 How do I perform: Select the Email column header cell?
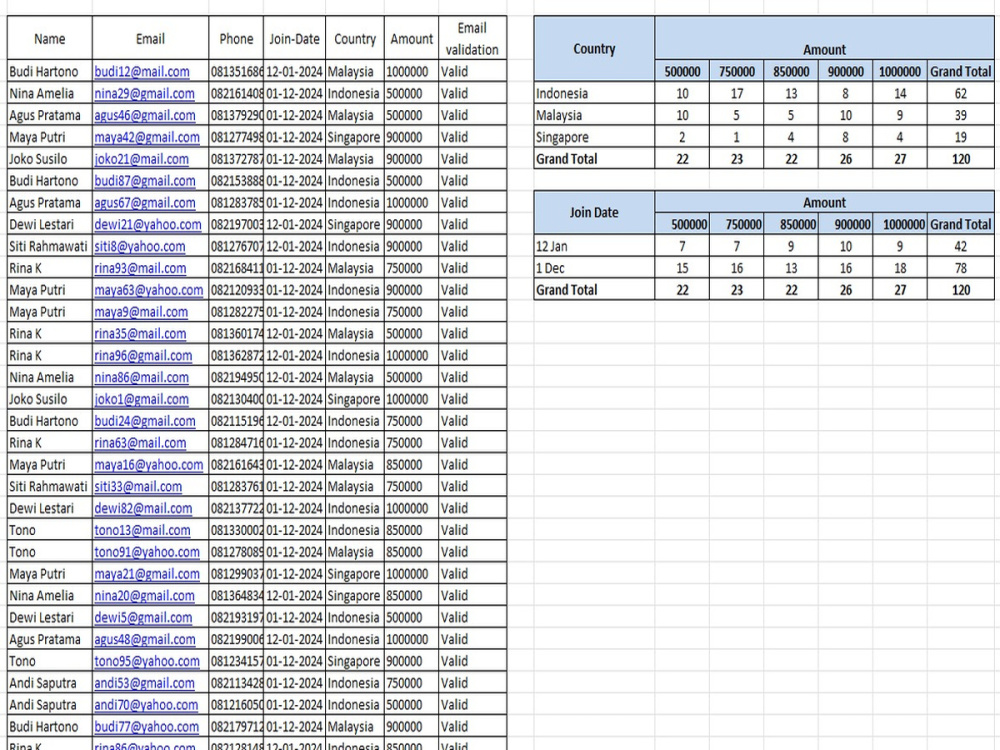pos(151,38)
